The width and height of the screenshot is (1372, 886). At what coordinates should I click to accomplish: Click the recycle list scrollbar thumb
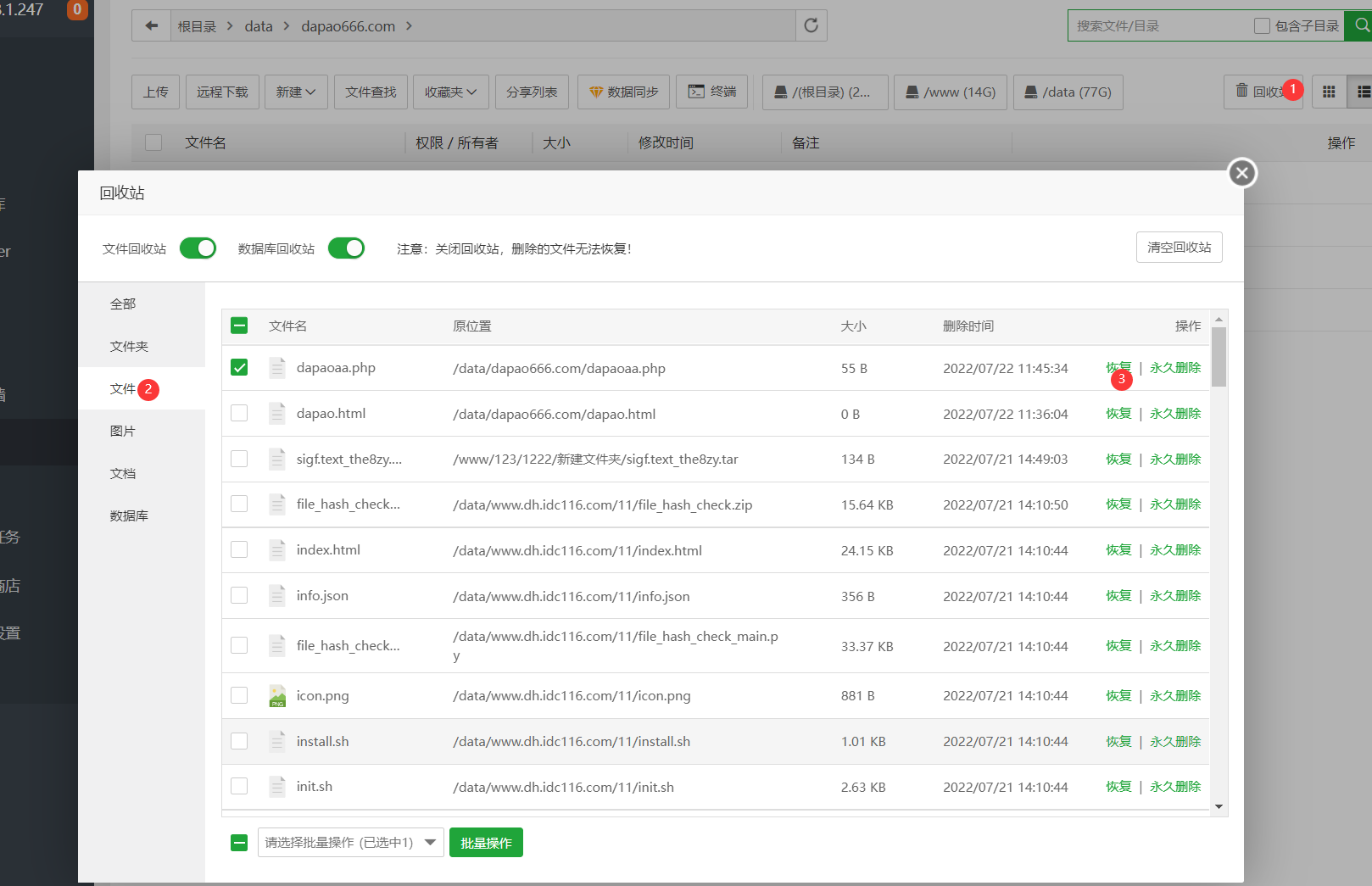pos(1219,357)
